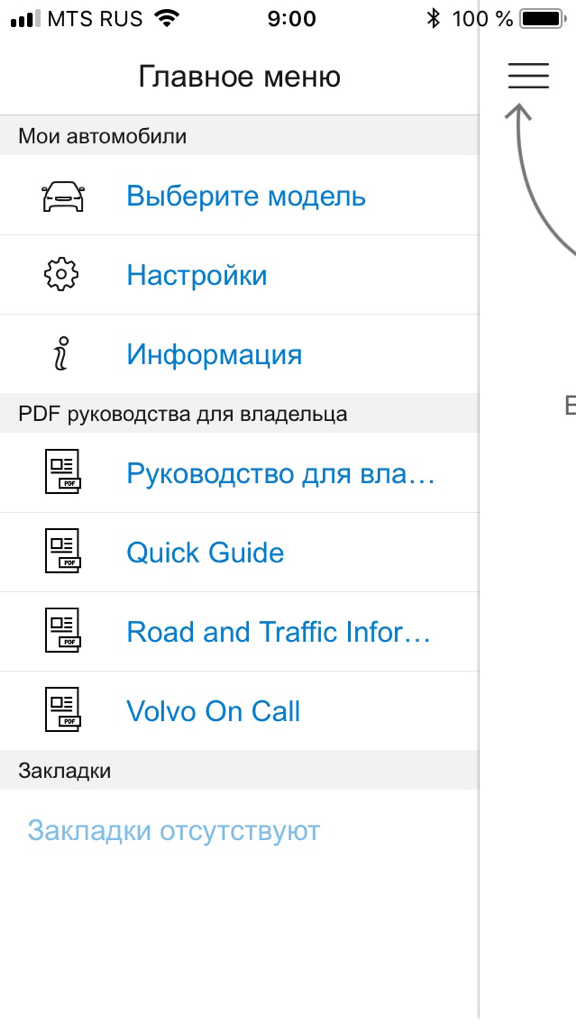The width and height of the screenshot is (576, 1024).
Task: Tap the Мои автомобили section header
Action: coord(239,136)
